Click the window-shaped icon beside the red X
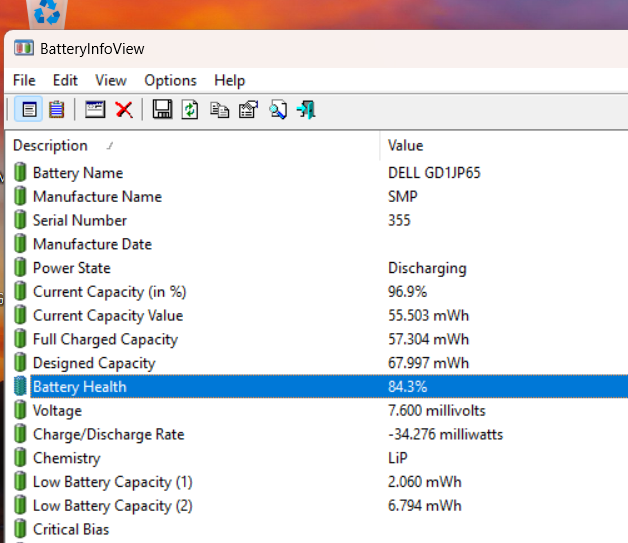 [x=95, y=109]
